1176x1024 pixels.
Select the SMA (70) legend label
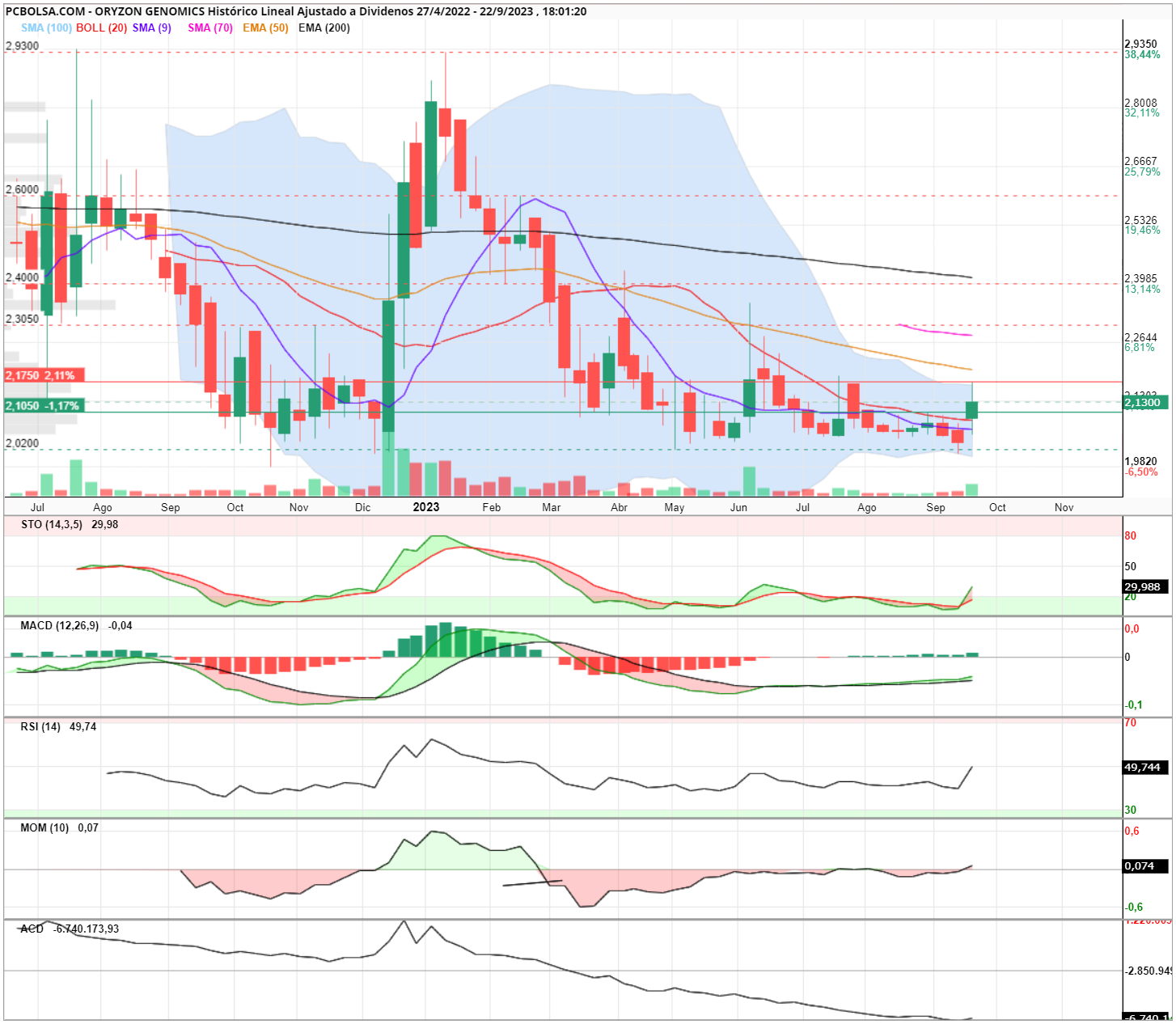coord(210,28)
